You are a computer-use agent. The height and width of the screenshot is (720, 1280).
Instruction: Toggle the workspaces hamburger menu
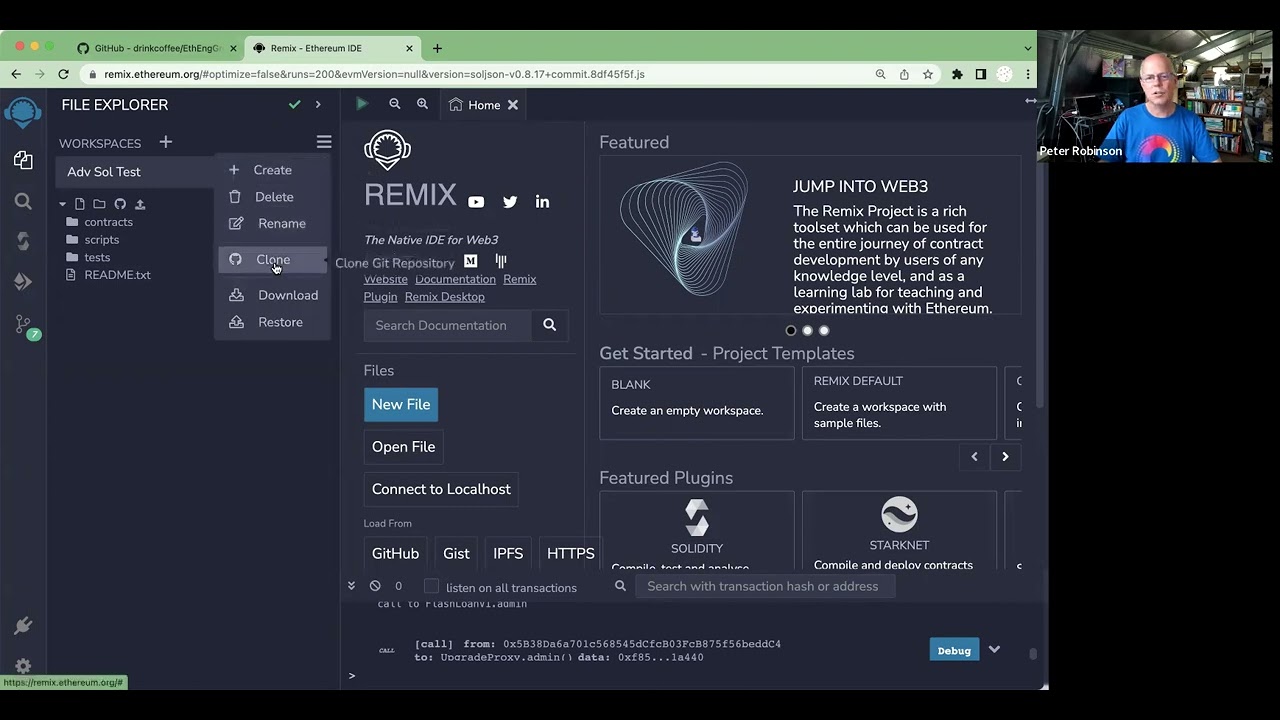pyautogui.click(x=324, y=142)
